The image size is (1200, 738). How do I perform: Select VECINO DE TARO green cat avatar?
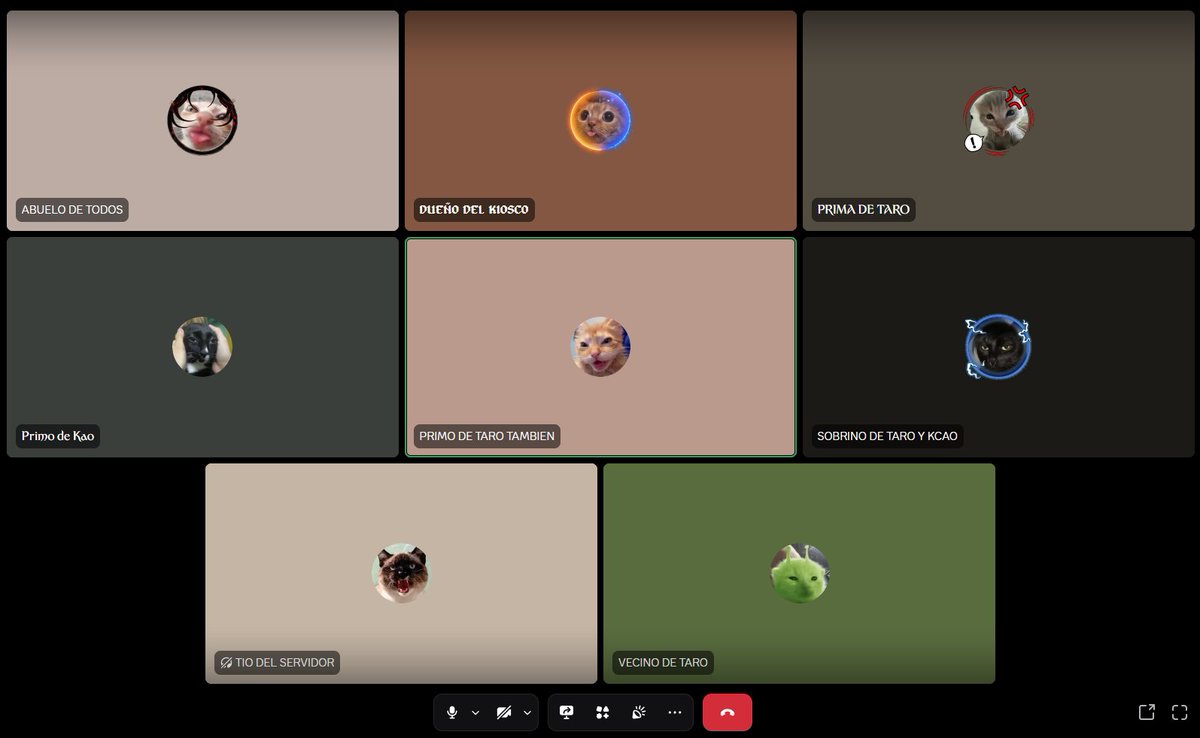800,573
